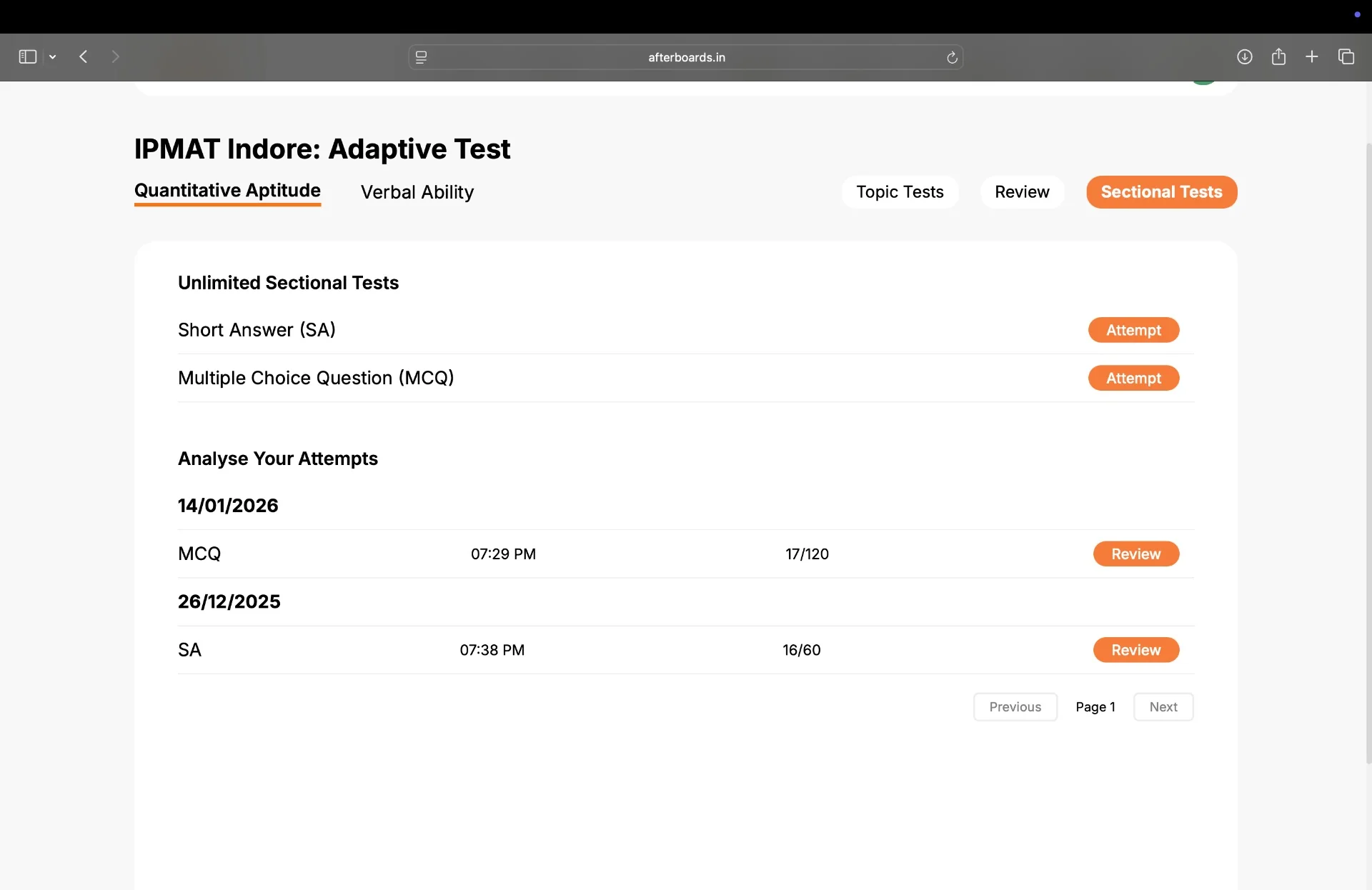Go to Previous page of attempts

[1015, 707]
